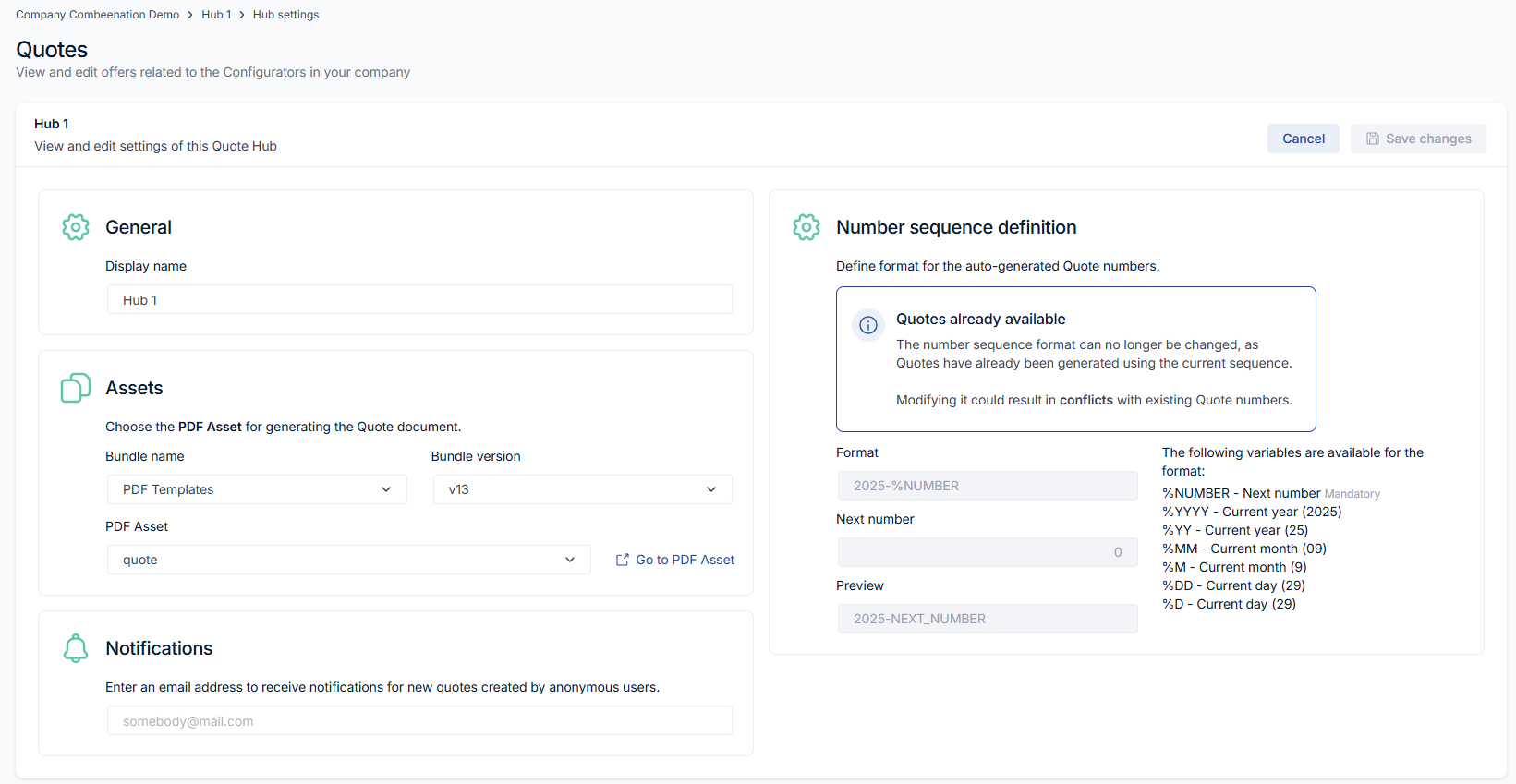The image size is (1516, 784).
Task: Click the floppy disk icon on Save changes
Action: (1373, 139)
